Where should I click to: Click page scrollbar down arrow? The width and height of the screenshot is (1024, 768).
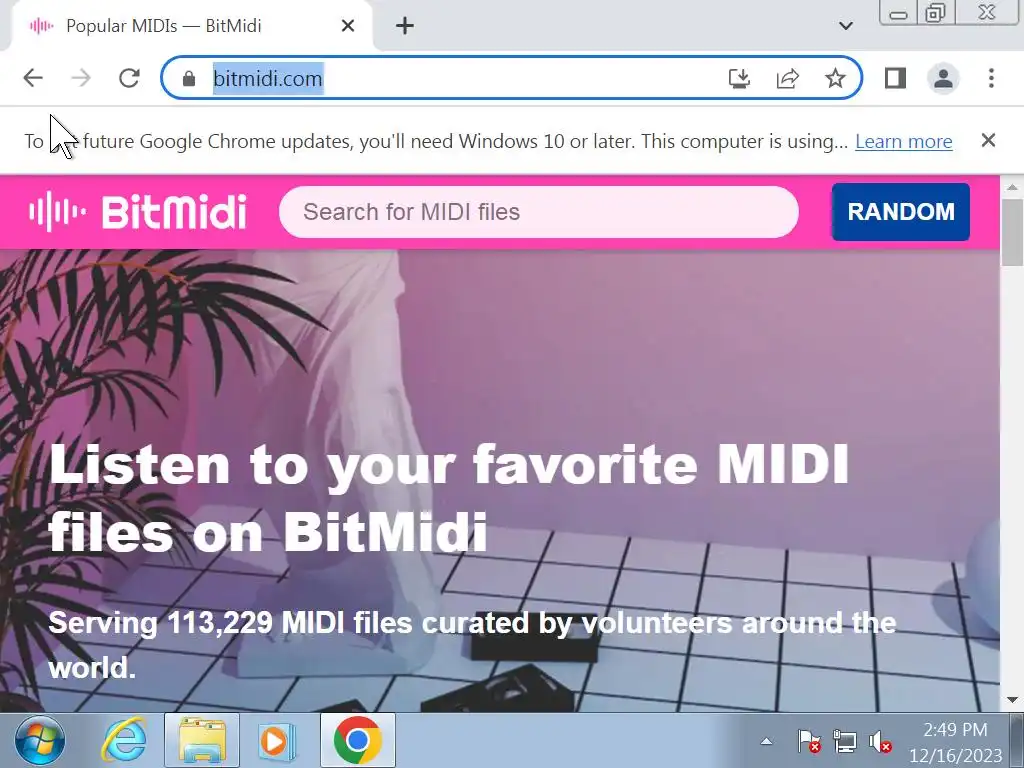click(1012, 699)
